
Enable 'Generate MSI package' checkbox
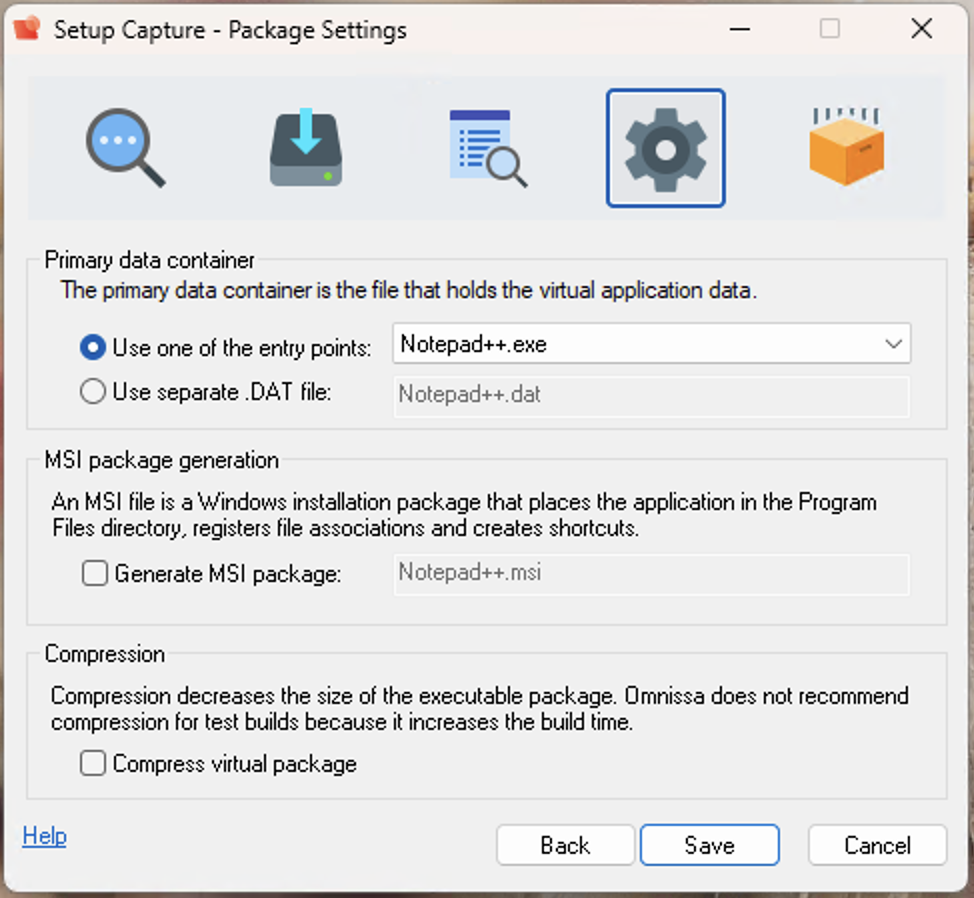pos(95,573)
